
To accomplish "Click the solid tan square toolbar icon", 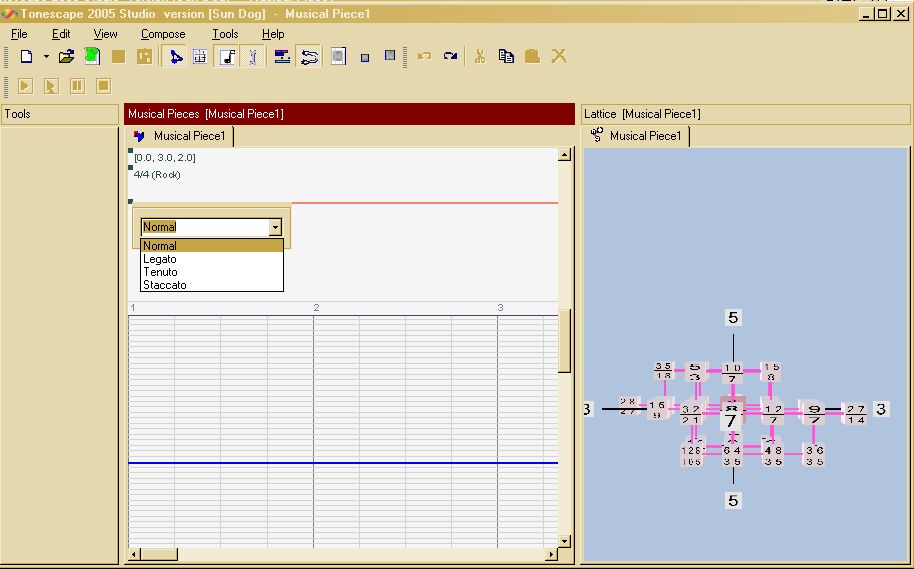I will point(118,57).
